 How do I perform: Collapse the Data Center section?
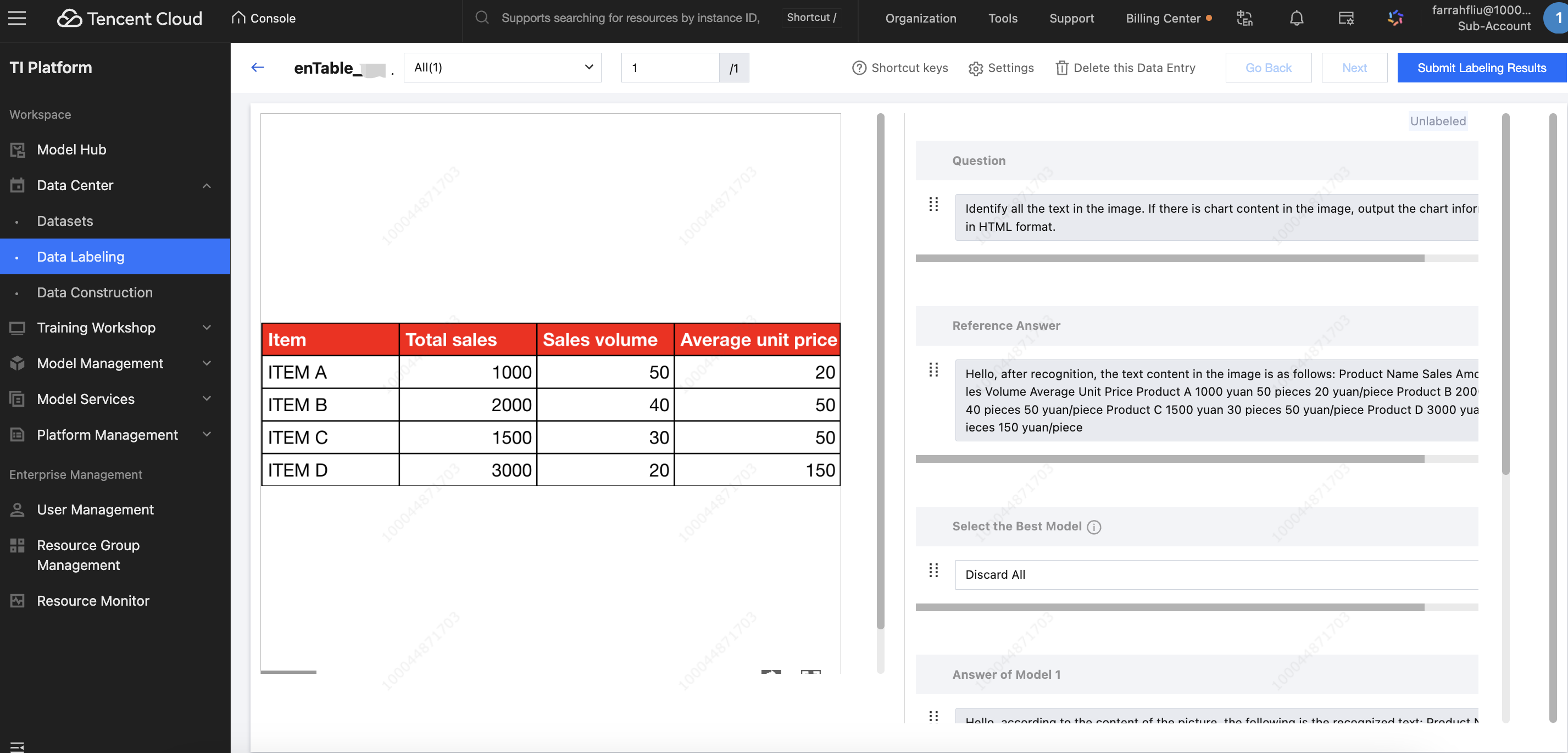(x=207, y=186)
